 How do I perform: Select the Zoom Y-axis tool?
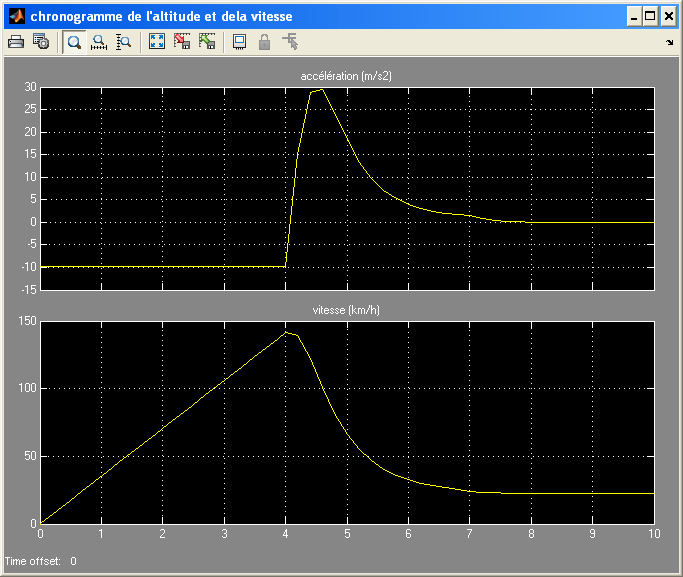click(x=124, y=42)
